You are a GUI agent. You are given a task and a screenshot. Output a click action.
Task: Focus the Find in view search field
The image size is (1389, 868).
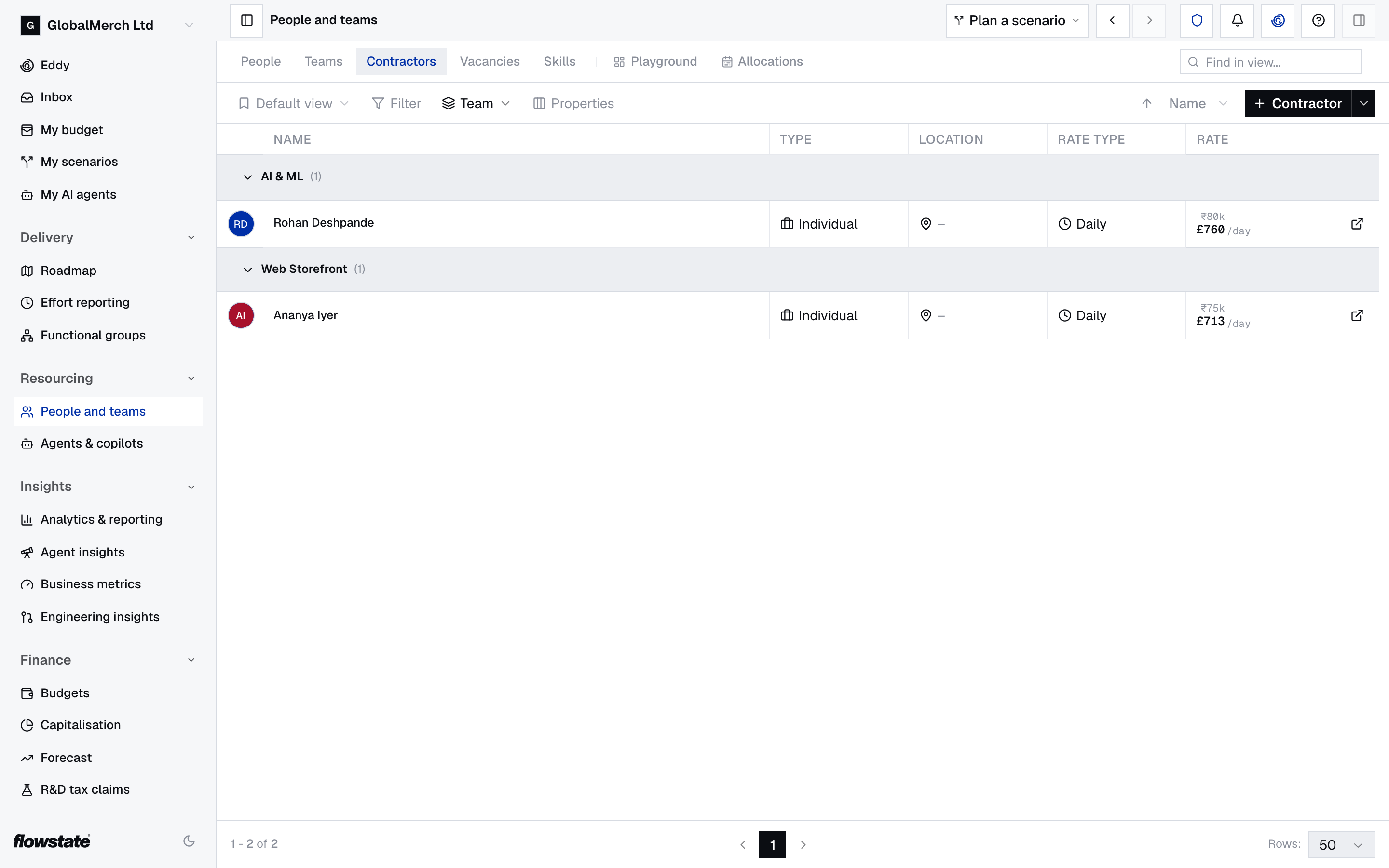[x=1270, y=62]
